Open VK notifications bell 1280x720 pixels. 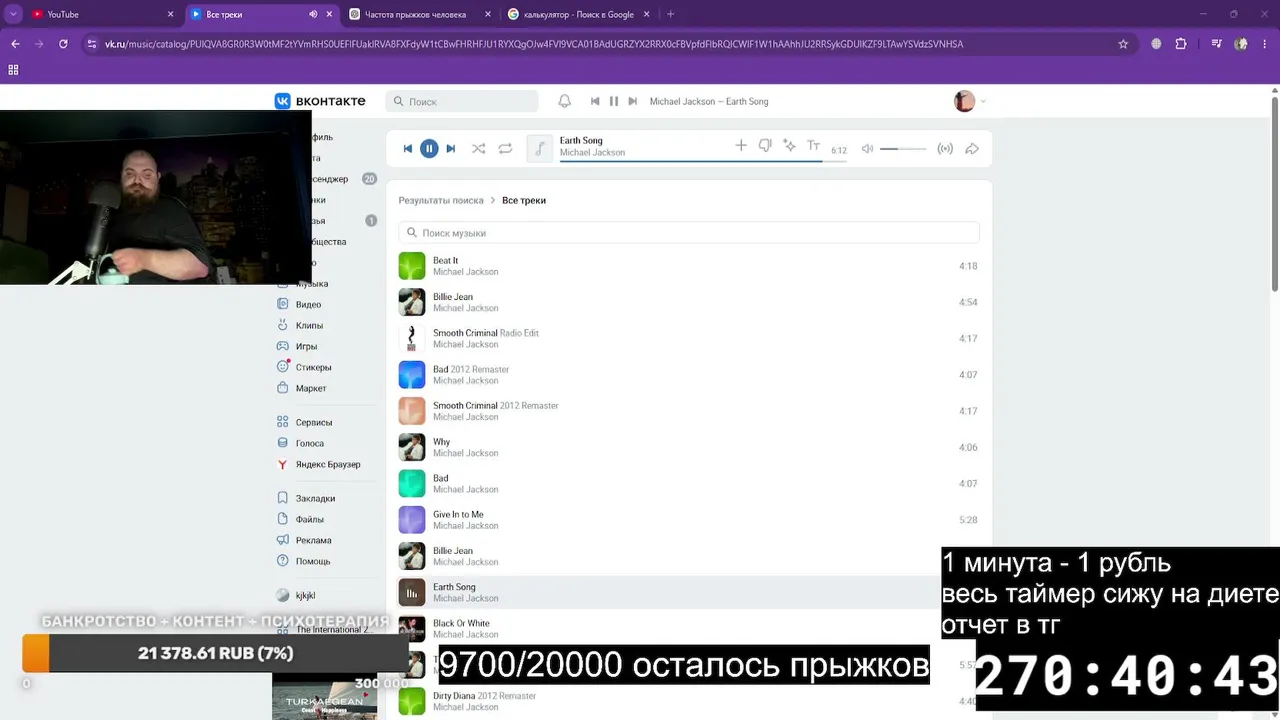pos(564,101)
